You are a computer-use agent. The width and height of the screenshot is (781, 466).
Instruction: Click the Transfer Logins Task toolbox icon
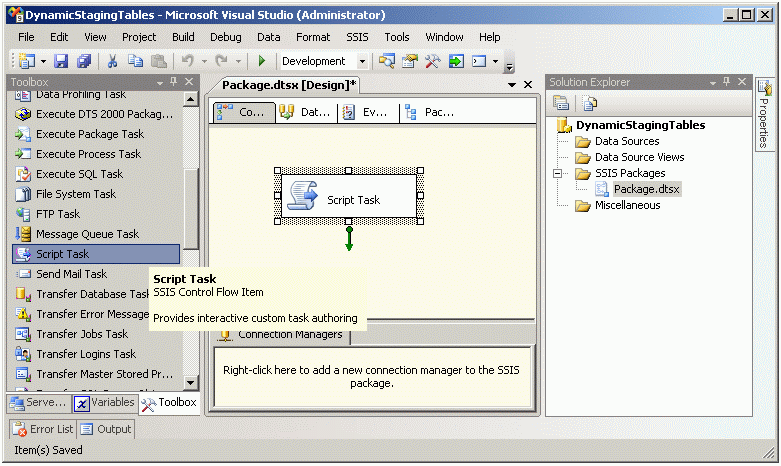tap(23, 354)
